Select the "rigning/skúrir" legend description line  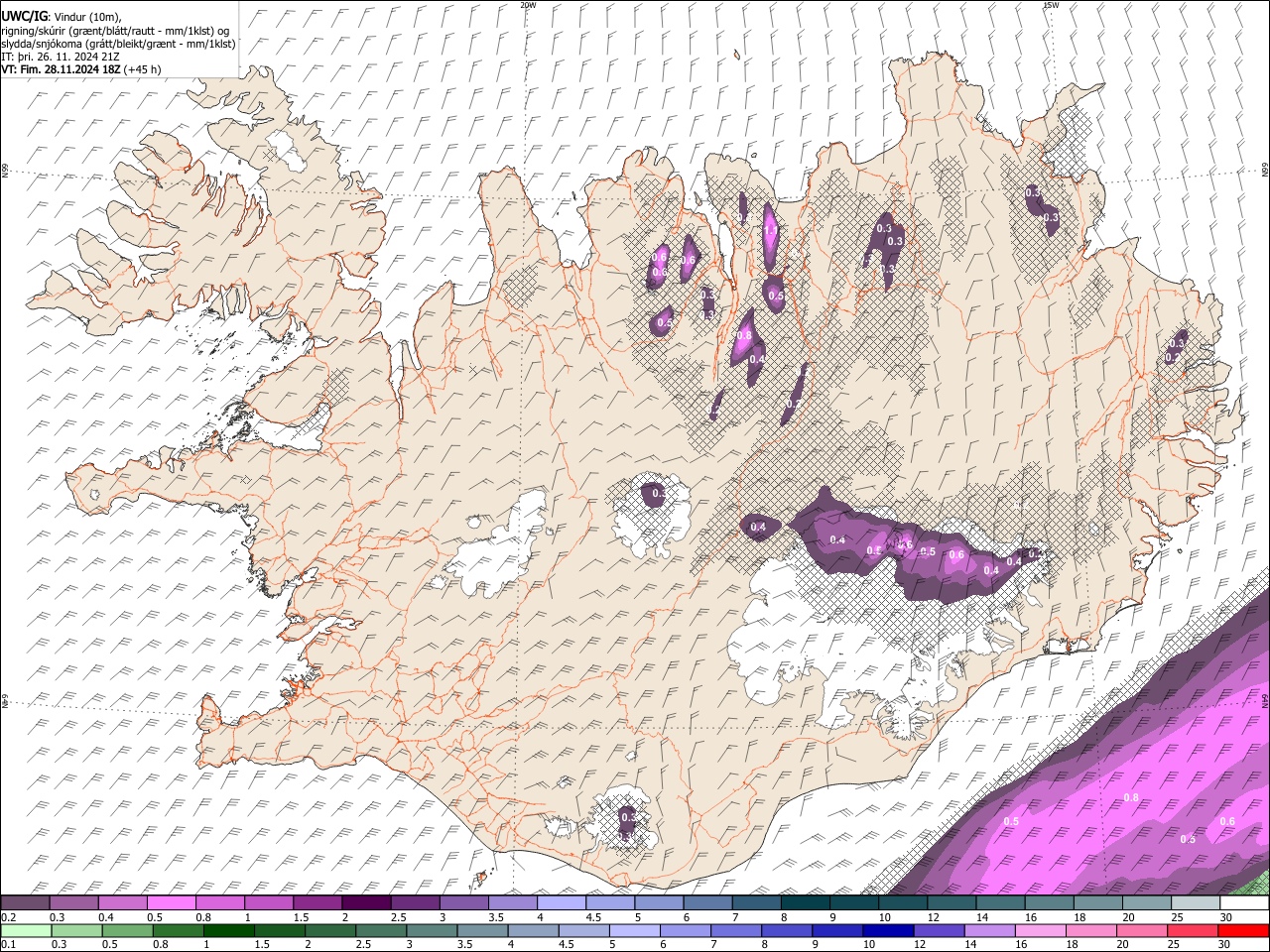(x=115, y=31)
